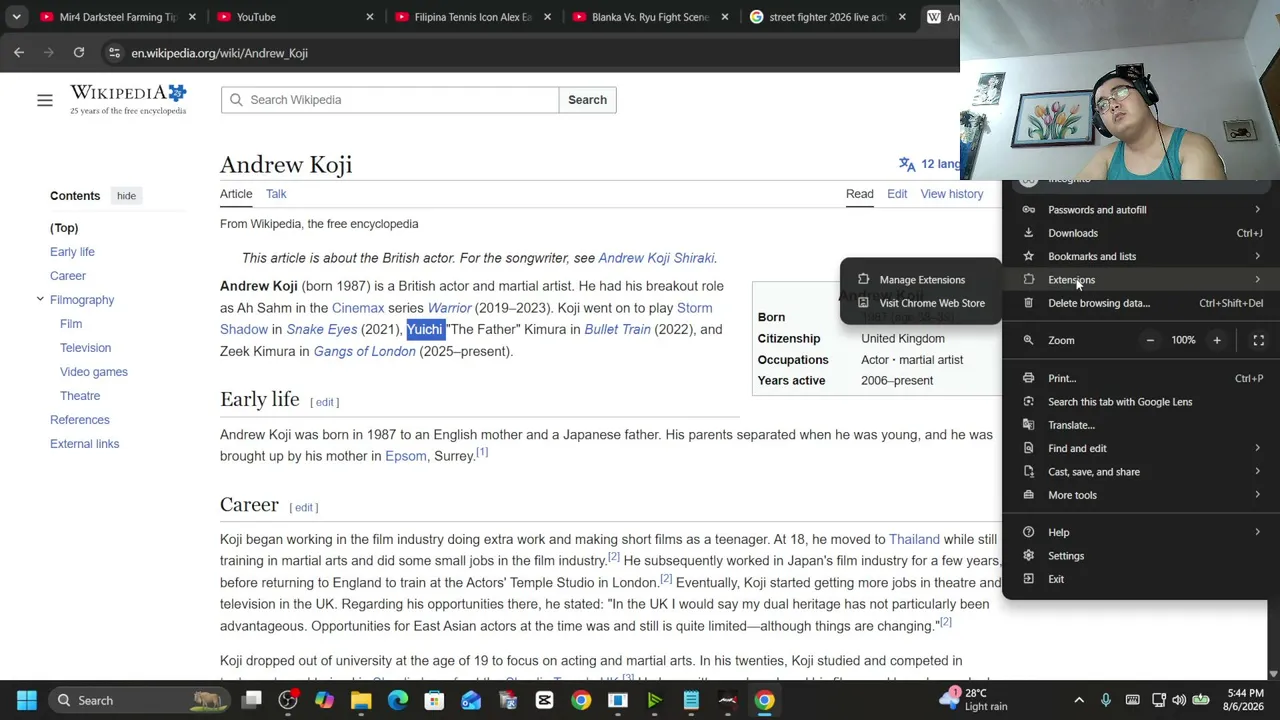Choose Delete browsing data in Chrome menu
This screenshot has height=720, width=1280.
(1140, 303)
